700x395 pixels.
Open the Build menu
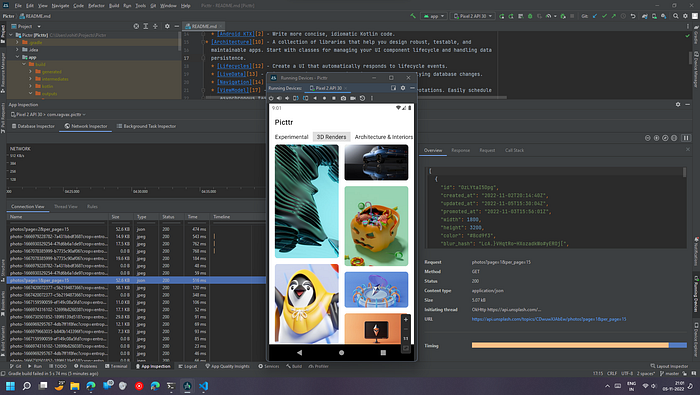pos(114,6)
